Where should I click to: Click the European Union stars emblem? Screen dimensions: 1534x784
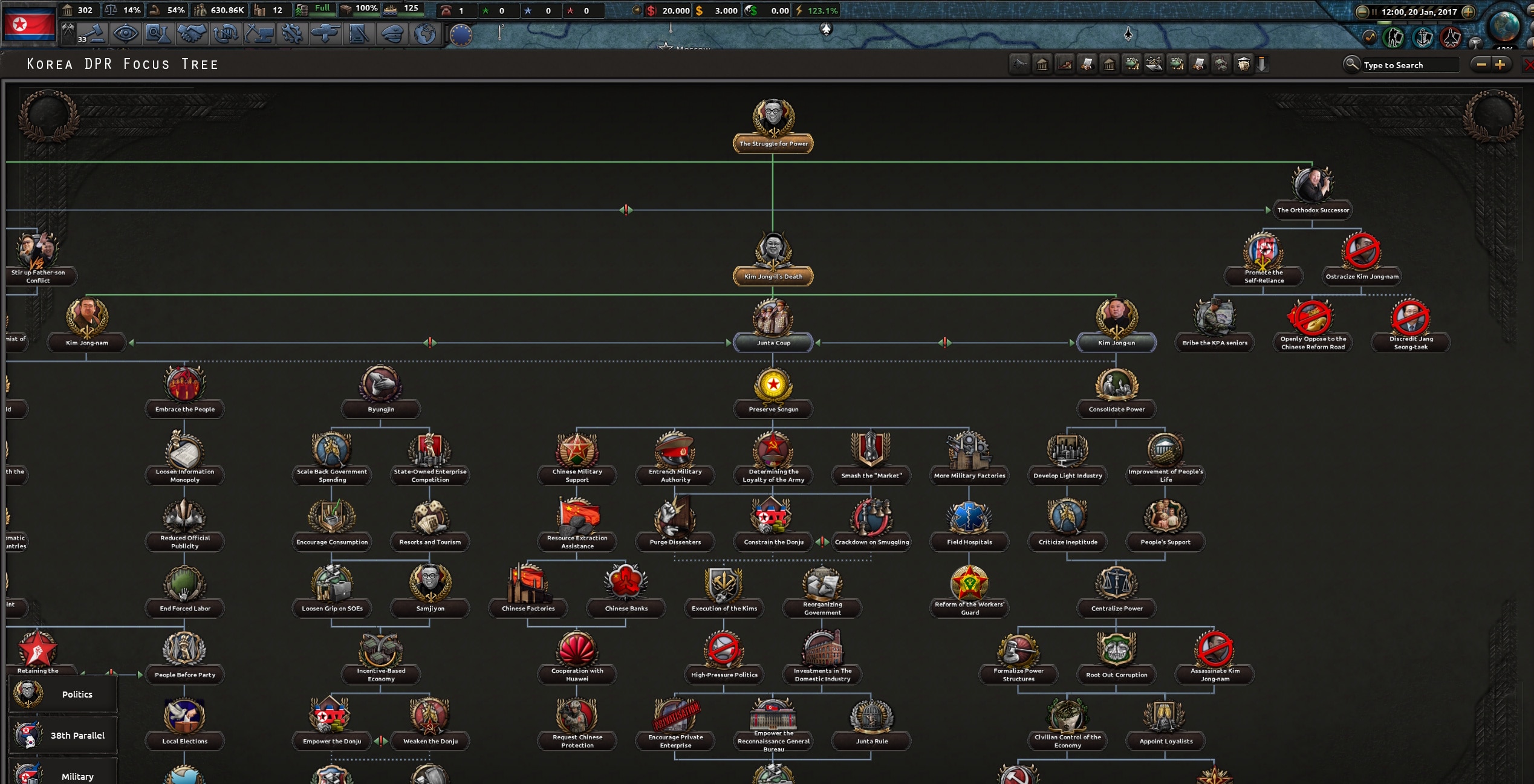pos(461,34)
